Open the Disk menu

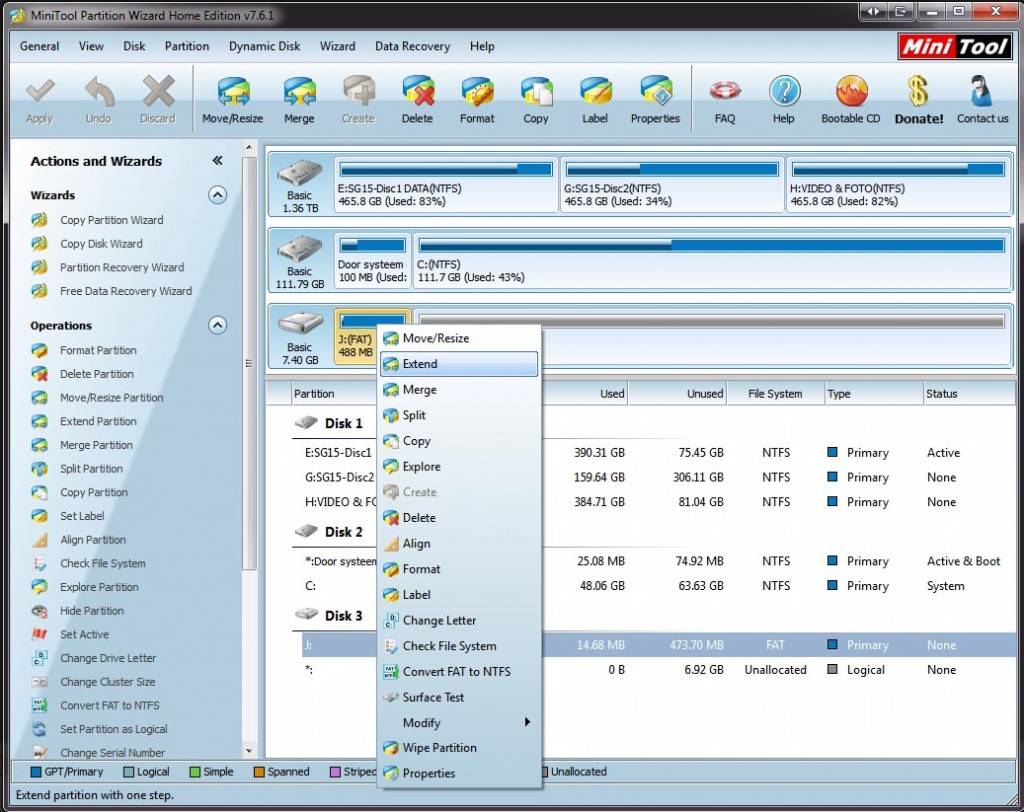[134, 46]
